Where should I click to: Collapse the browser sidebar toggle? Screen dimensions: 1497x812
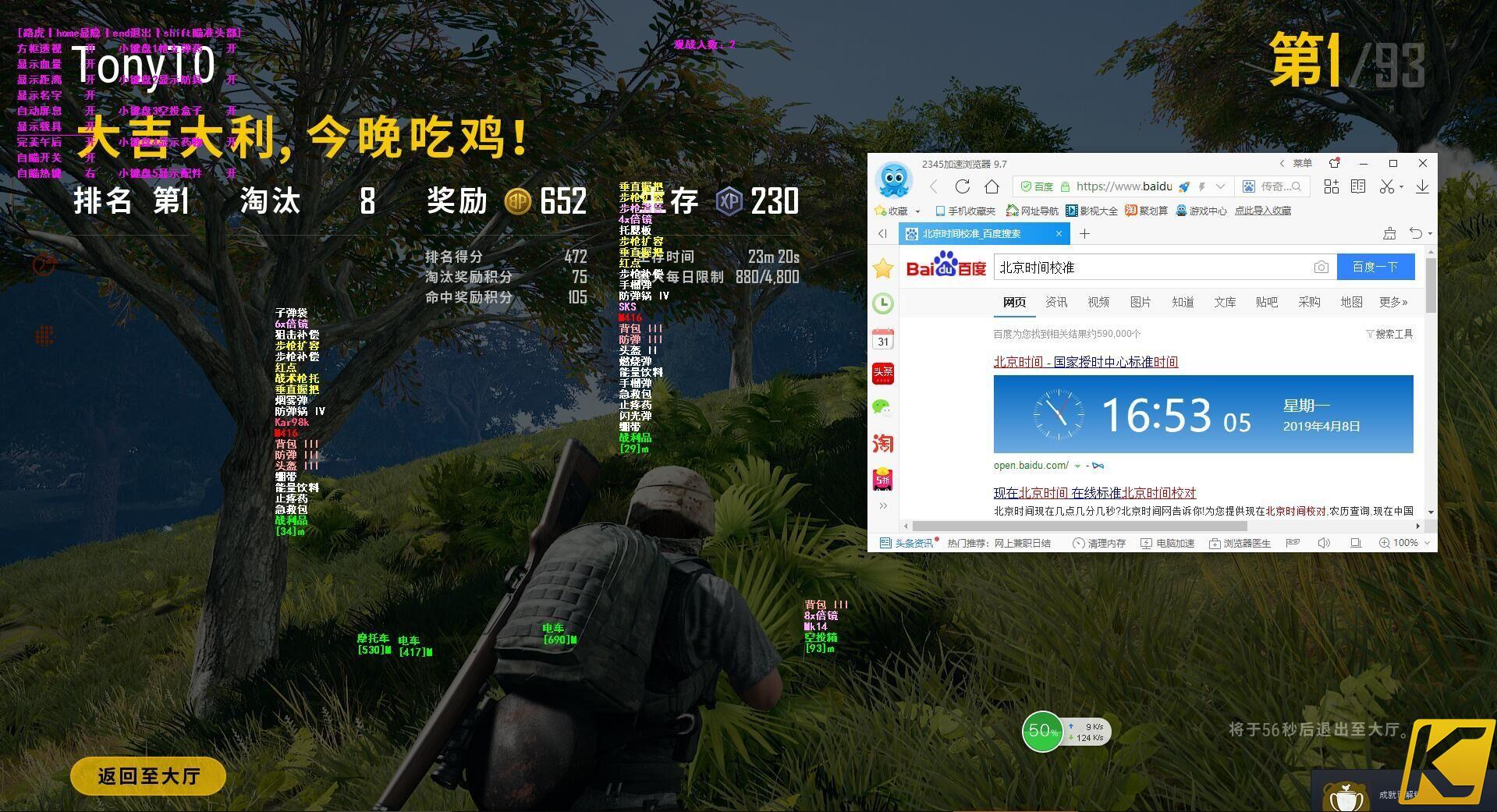tap(882, 233)
